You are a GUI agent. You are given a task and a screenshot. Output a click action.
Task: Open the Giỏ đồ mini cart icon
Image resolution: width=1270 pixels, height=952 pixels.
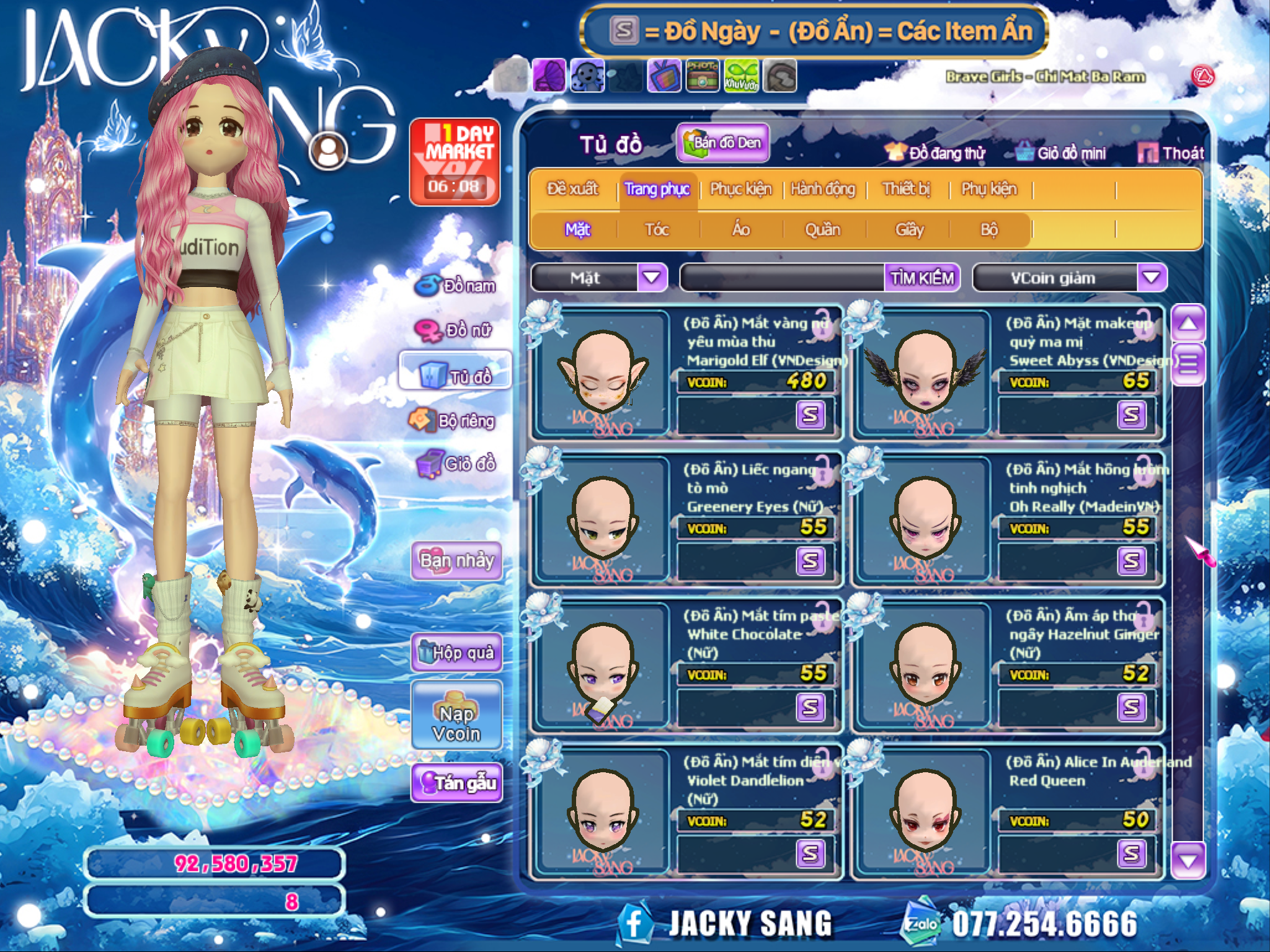(1025, 152)
